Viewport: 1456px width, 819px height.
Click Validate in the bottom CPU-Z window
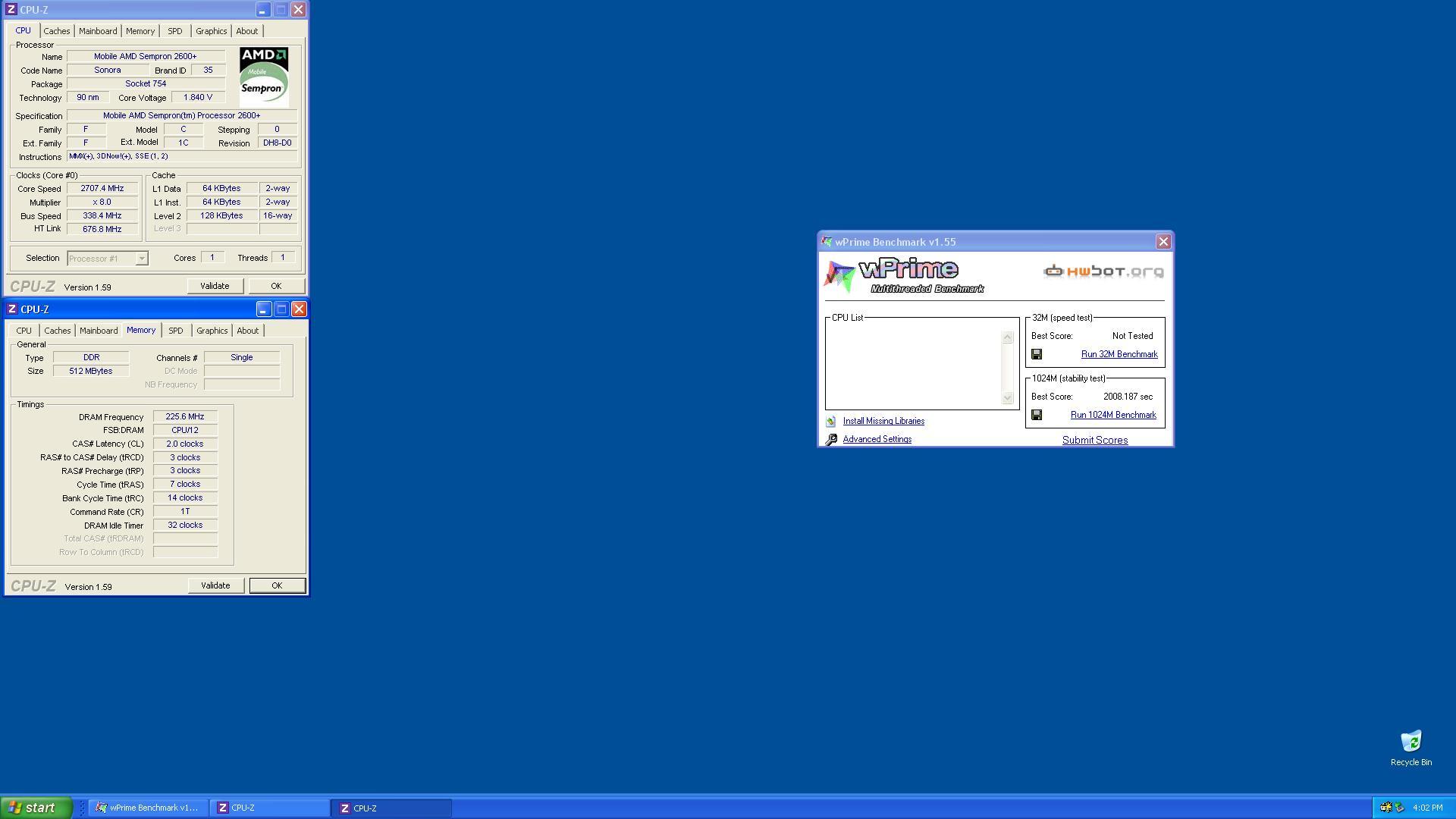pos(215,585)
